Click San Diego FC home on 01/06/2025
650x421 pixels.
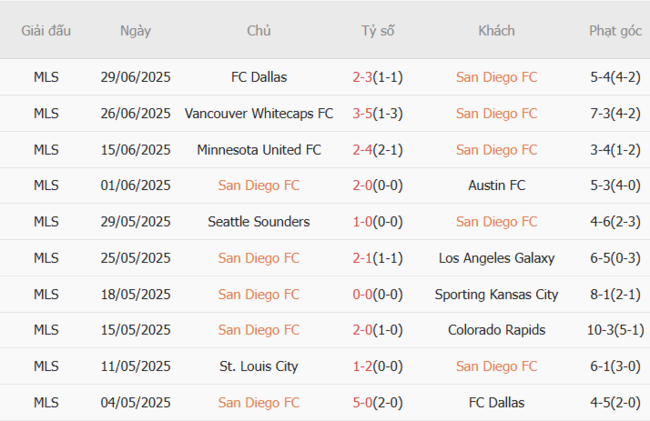tap(258, 185)
